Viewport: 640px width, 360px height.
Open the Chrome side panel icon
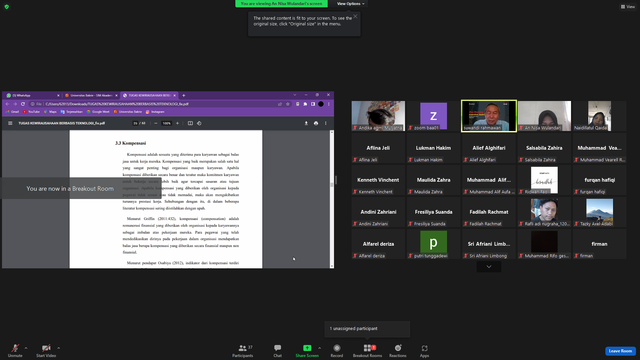point(313,104)
